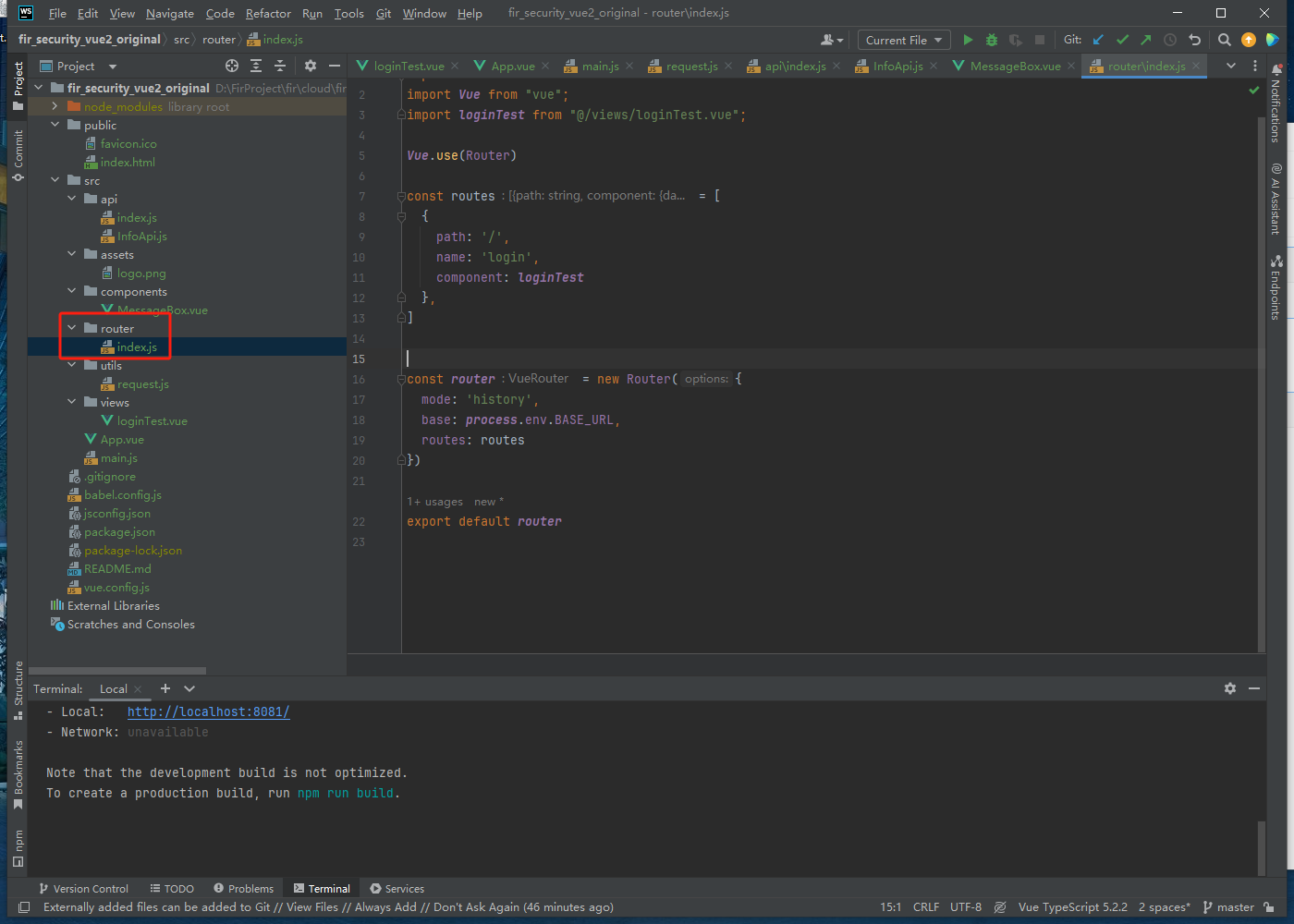This screenshot has height=924, width=1294.
Task: Switch to the loginTest.vue editor tab
Action: tap(409, 66)
